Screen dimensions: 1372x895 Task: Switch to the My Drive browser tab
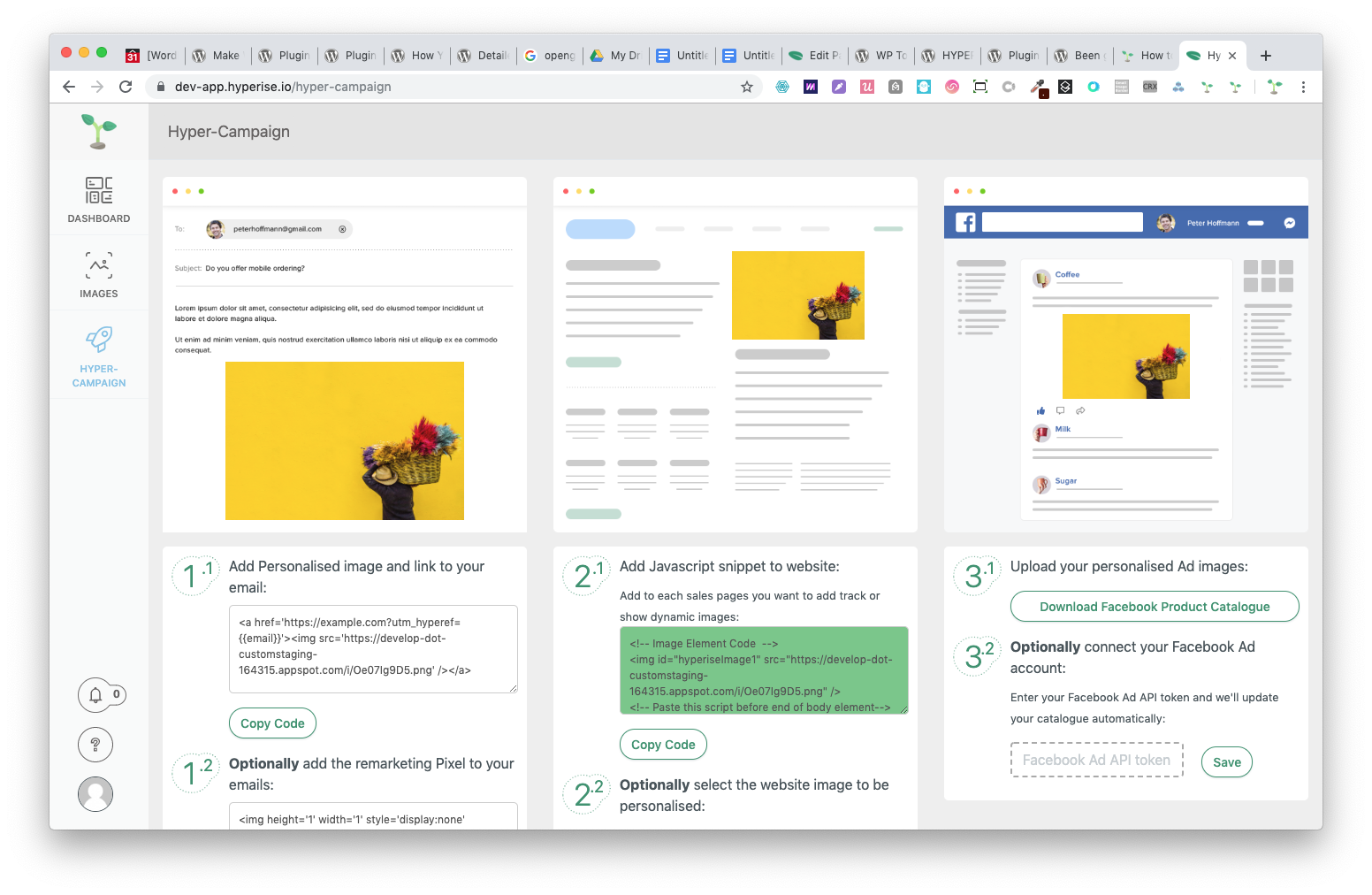click(x=616, y=56)
